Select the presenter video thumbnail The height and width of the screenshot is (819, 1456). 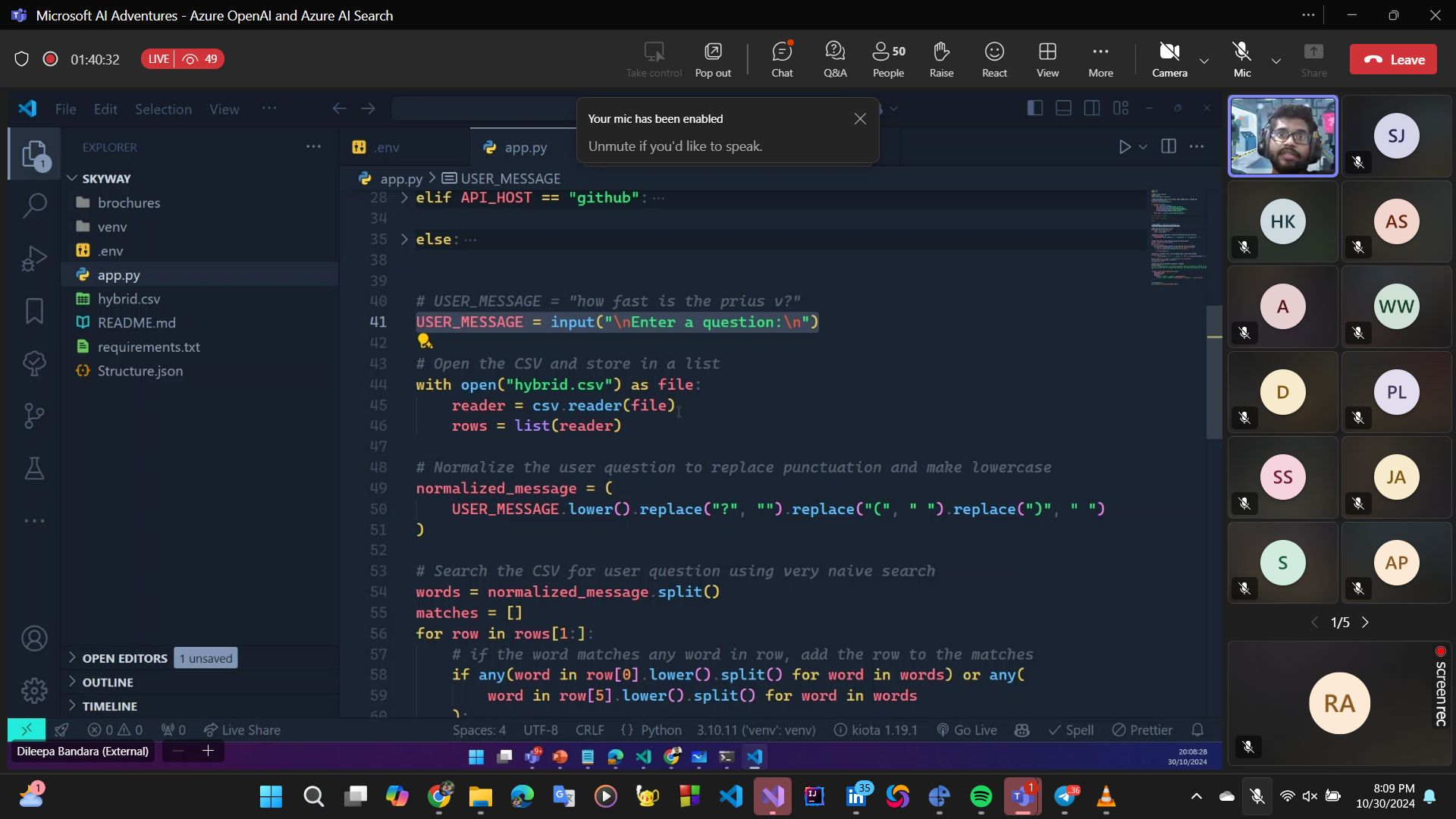tap(1282, 136)
